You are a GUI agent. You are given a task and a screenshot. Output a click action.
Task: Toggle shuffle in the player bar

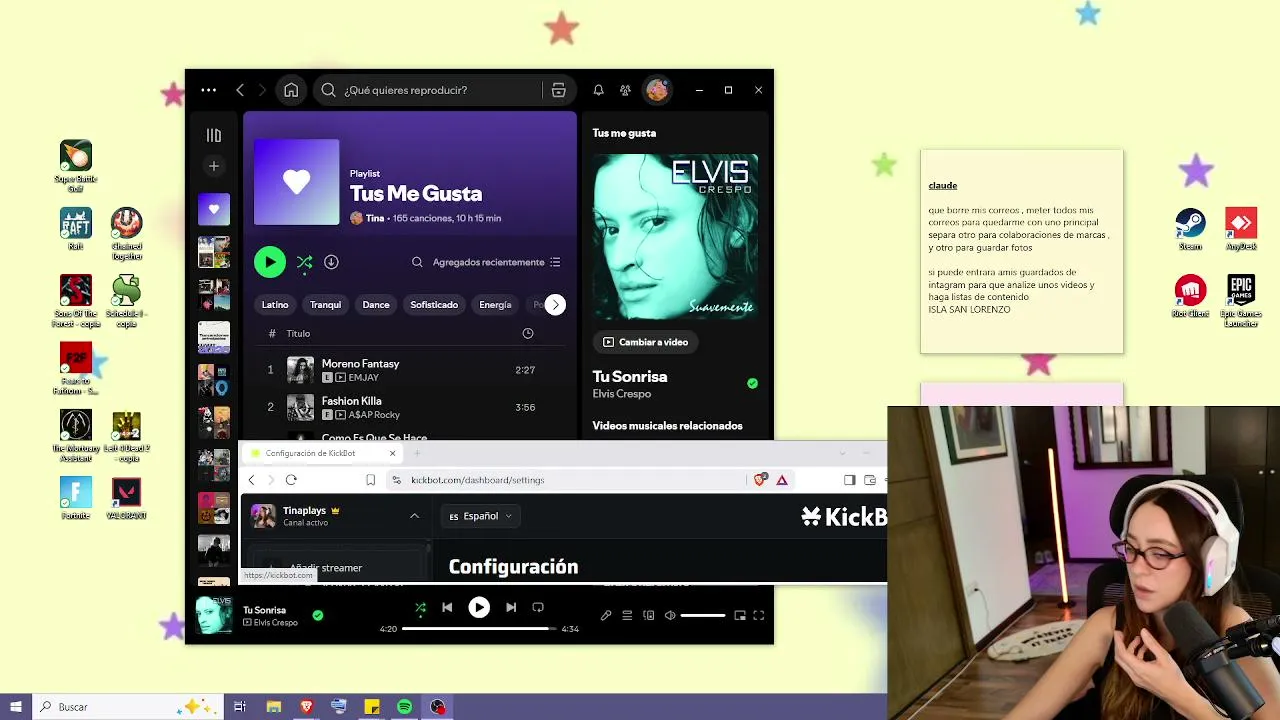420,607
